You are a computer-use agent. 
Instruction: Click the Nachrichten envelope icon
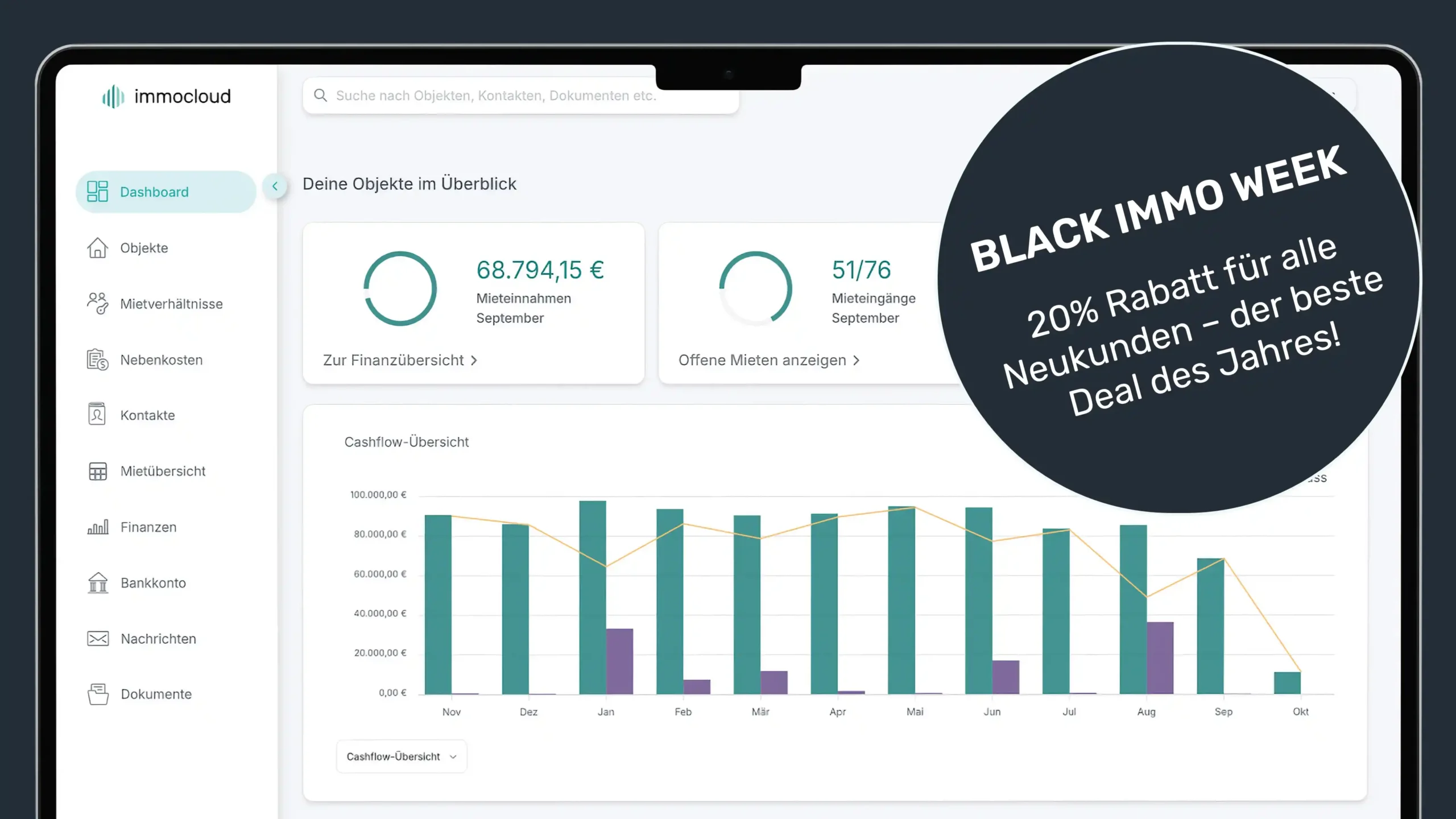[x=97, y=639]
